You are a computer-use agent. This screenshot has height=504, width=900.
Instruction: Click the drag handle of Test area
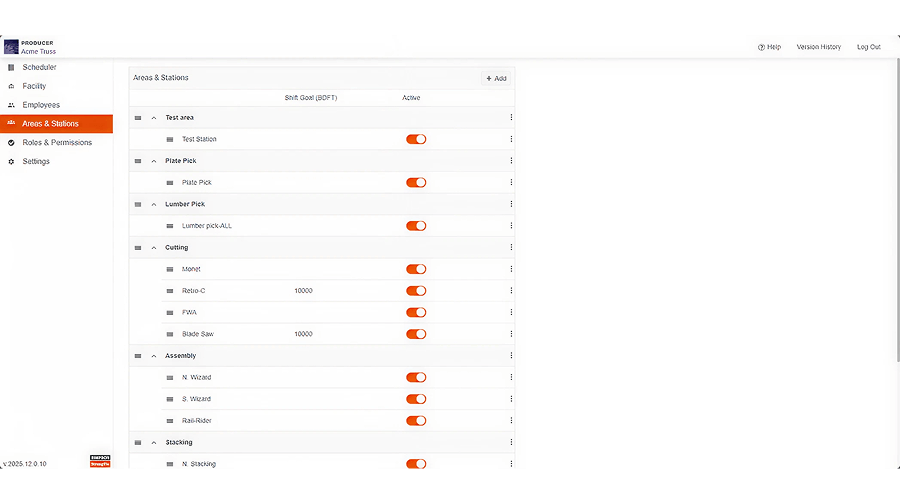click(x=138, y=118)
